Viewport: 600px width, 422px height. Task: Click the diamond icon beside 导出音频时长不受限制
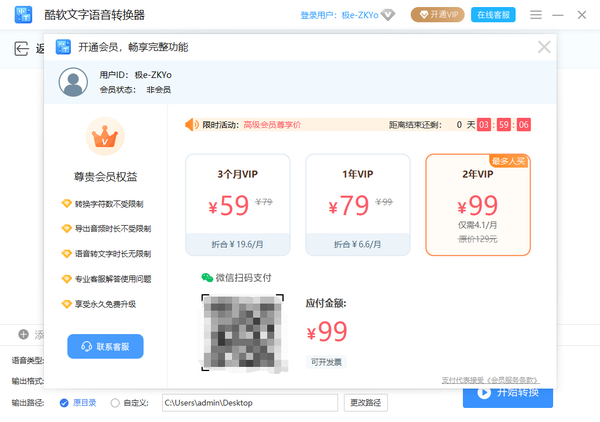(67, 229)
